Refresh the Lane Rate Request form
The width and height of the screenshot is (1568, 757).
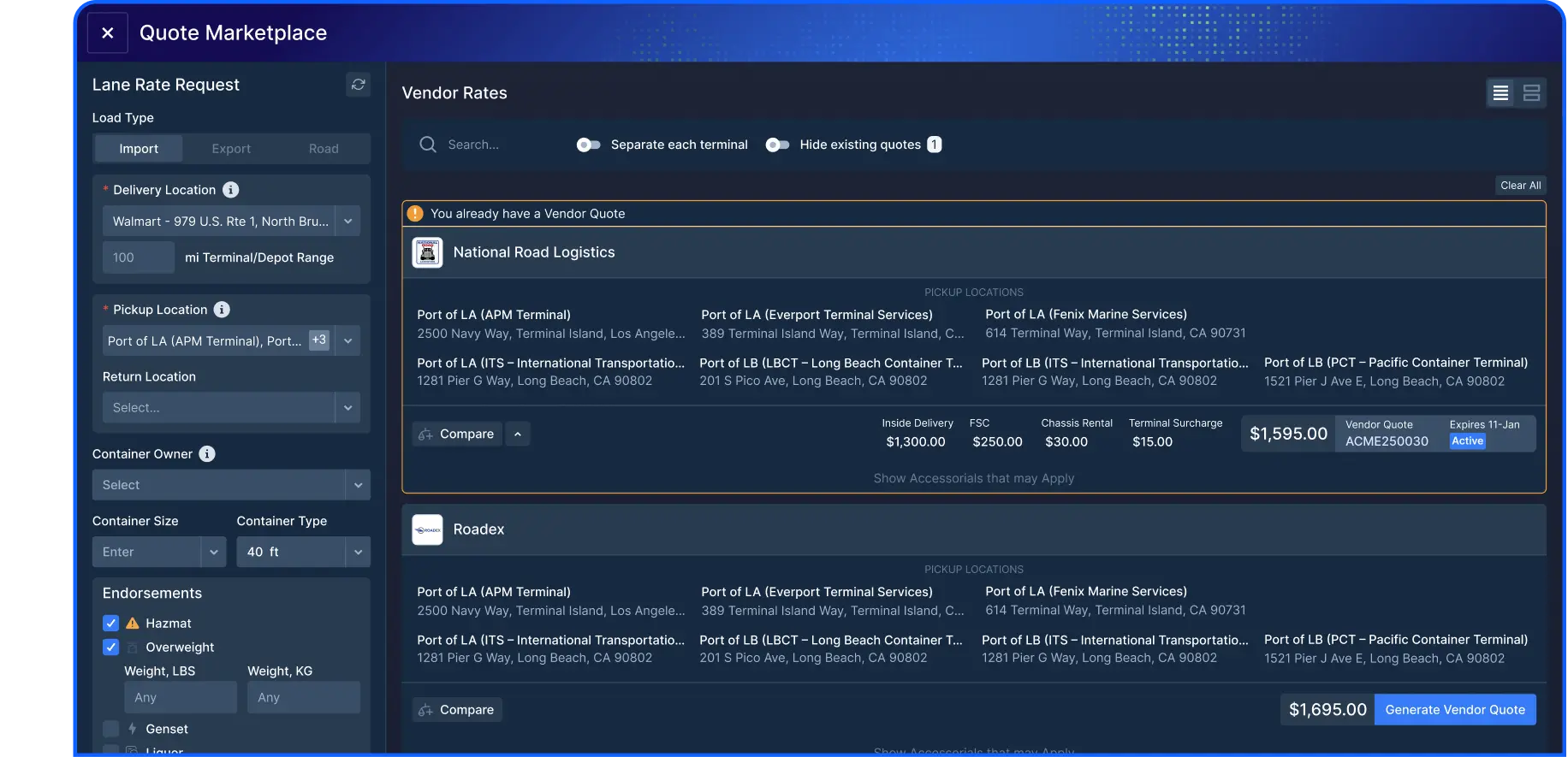(x=359, y=85)
